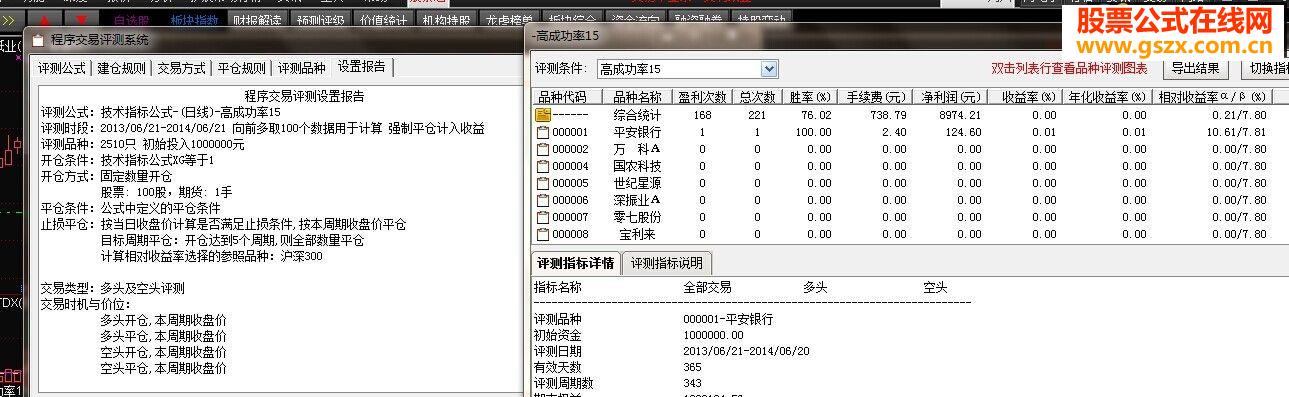Sort by the 品种代码 column header
The image size is (1289, 397).
tap(567, 97)
